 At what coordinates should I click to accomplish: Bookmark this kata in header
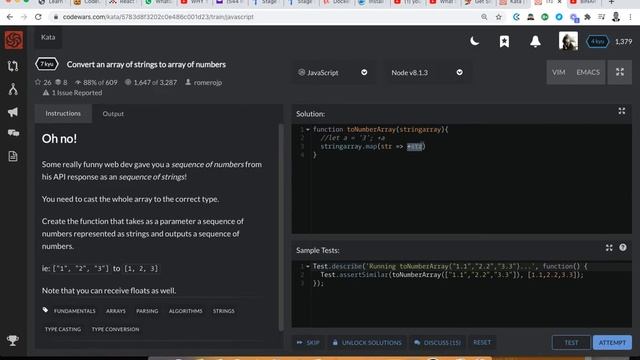pos(504,41)
